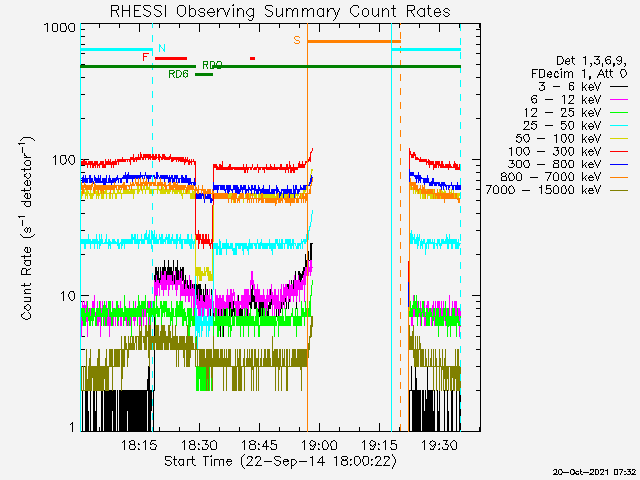The height and width of the screenshot is (480, 640).
Task: Click the '1000' y-axis tick label
Action: tap(60, 28)
